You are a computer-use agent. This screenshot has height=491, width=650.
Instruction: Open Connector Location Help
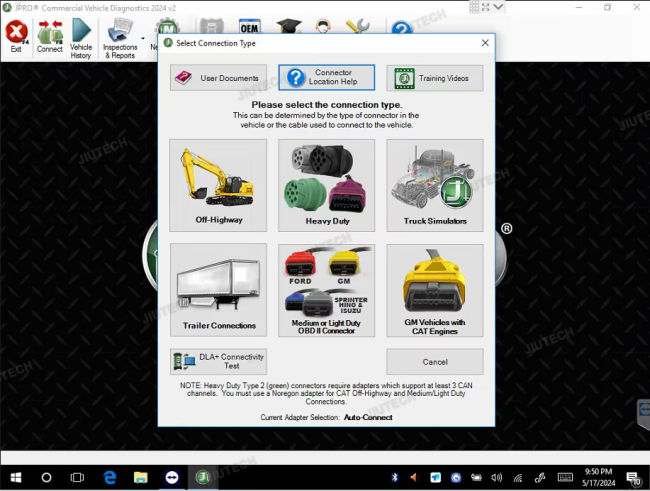pos(326,78)
